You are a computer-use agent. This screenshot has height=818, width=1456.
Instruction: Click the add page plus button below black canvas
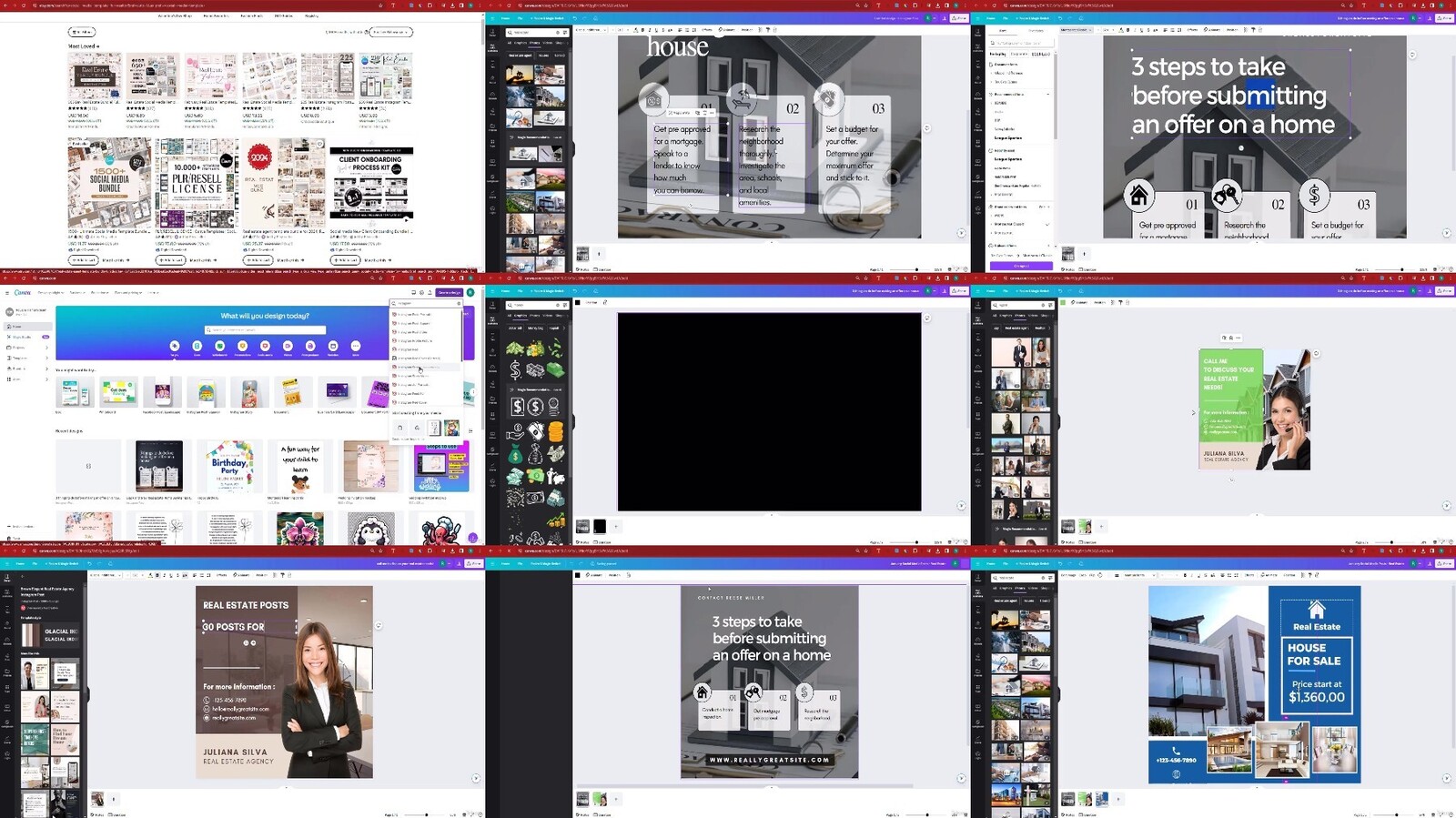click(616, 526)
